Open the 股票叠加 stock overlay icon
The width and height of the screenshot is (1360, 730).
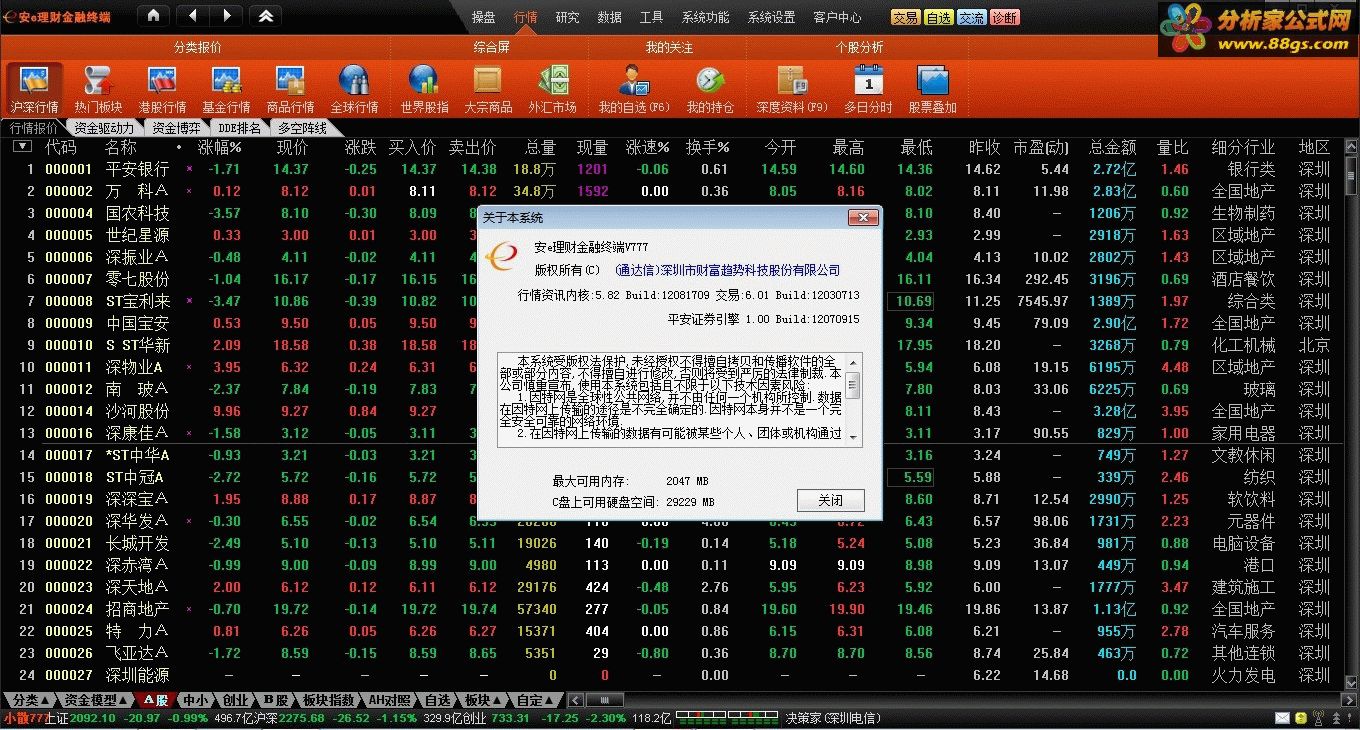tap(932, 89)
